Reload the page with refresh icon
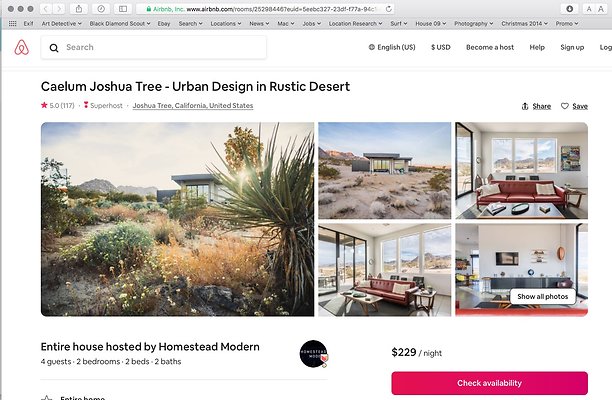 pos(388,9)
